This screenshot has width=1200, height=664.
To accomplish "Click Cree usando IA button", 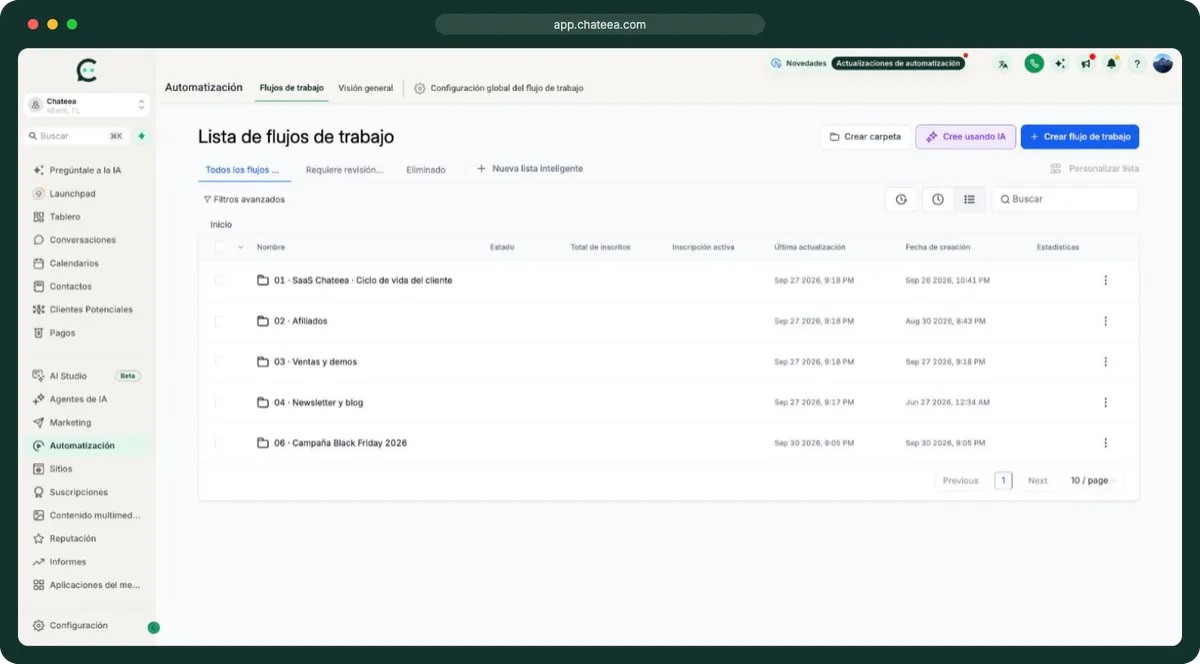I will point(965,136).
